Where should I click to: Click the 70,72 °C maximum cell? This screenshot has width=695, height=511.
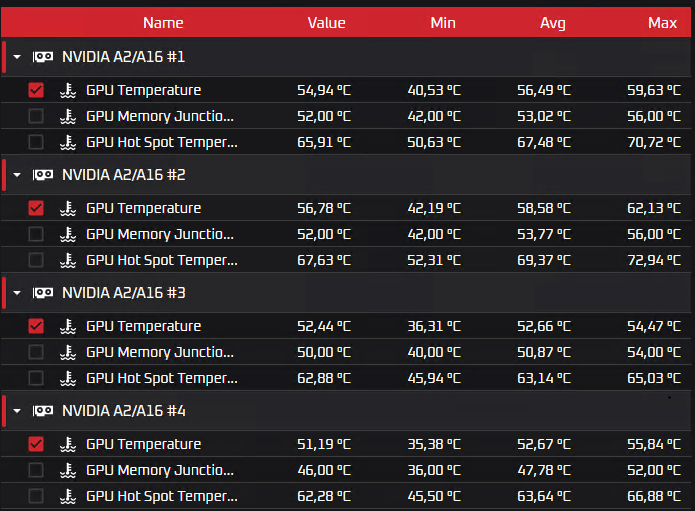654,142
